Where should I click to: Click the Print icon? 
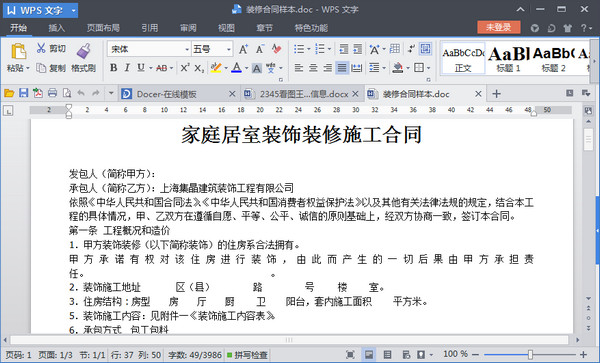[52, 93]
